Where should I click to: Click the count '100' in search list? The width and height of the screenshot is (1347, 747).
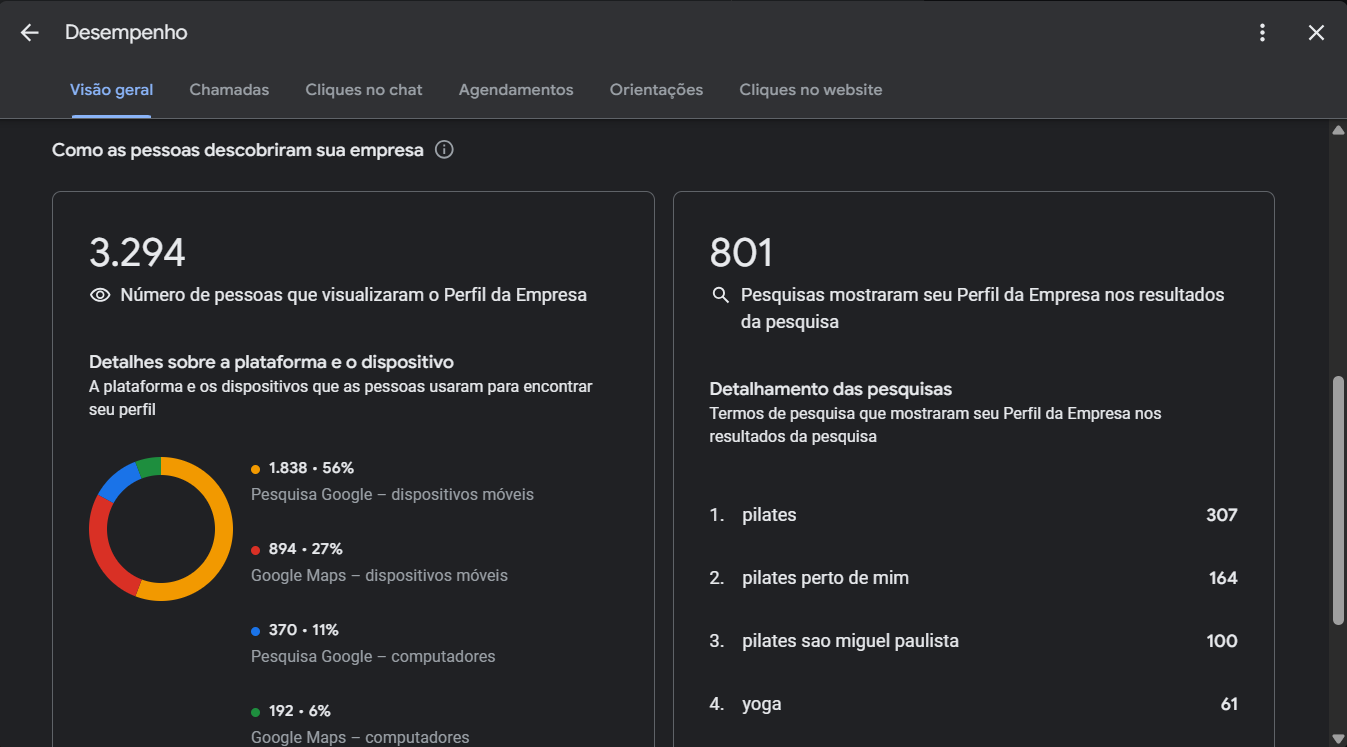[x=1222, y=641]
